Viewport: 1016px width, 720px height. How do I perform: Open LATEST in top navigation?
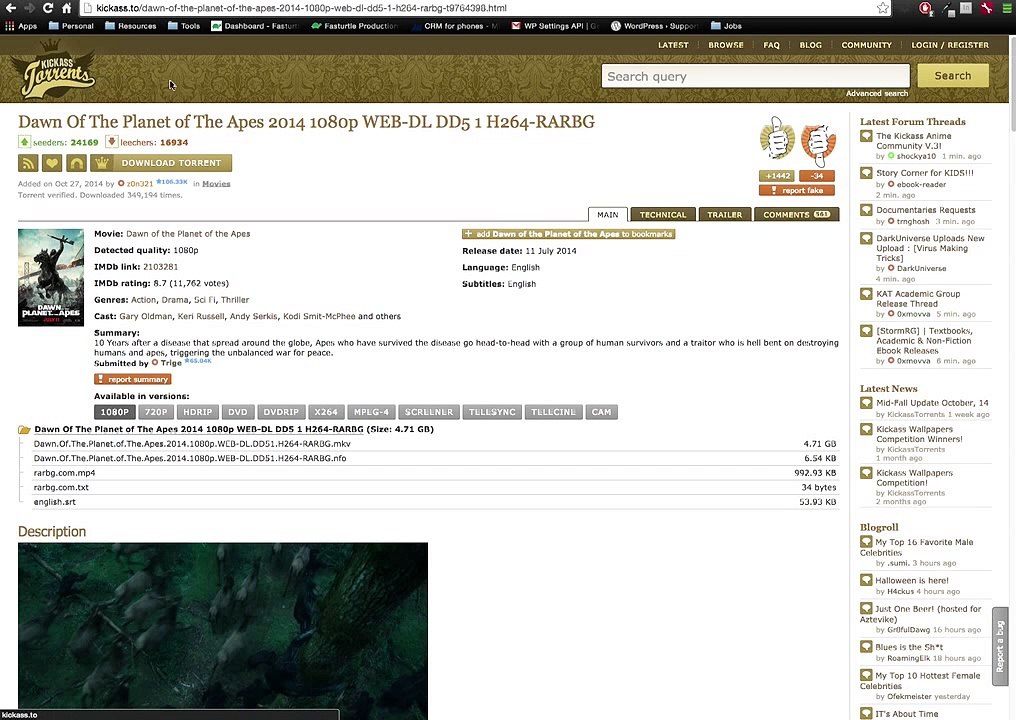[673, 45]
